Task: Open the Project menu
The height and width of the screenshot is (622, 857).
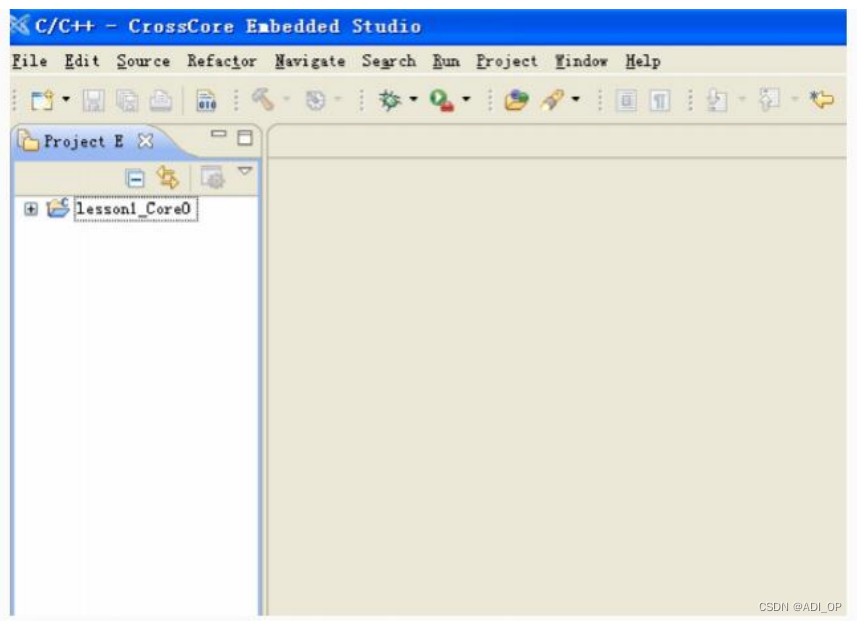Action: (507, 61)
